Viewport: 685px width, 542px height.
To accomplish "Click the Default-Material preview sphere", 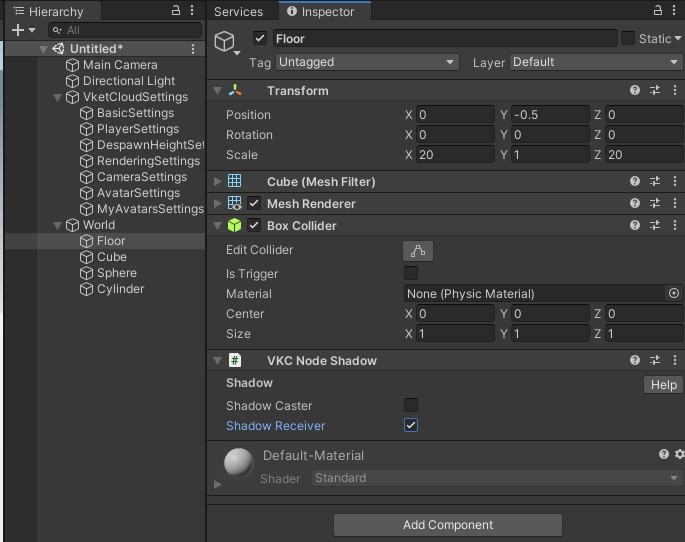I will click(x=238, y=463).
